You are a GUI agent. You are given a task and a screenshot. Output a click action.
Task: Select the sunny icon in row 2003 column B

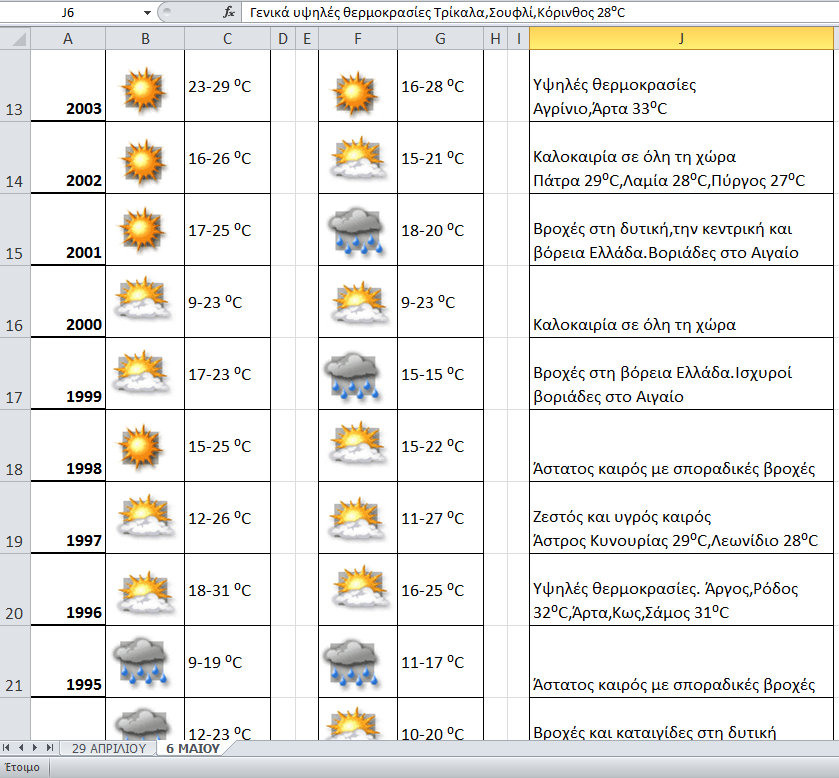pyautogui.click(x=144, y=86)
